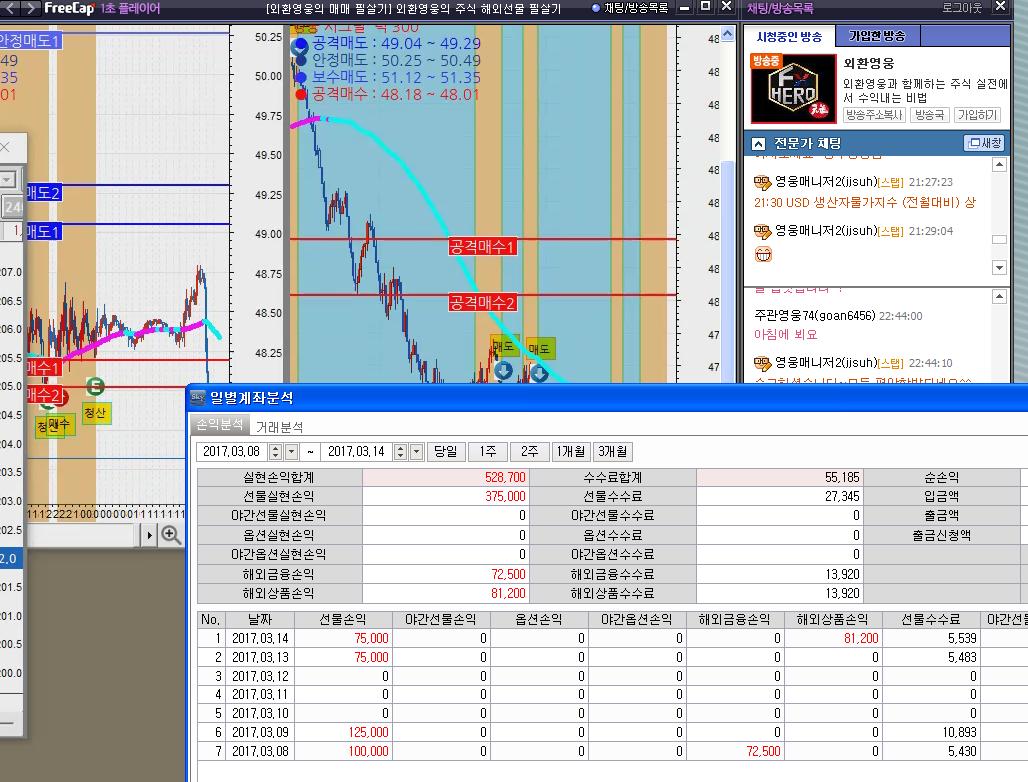The width and height of the screenshot is (1028, 782).
Task: Collapse the 전문가 채팅 panel header arrow
Action: [758, 144]
